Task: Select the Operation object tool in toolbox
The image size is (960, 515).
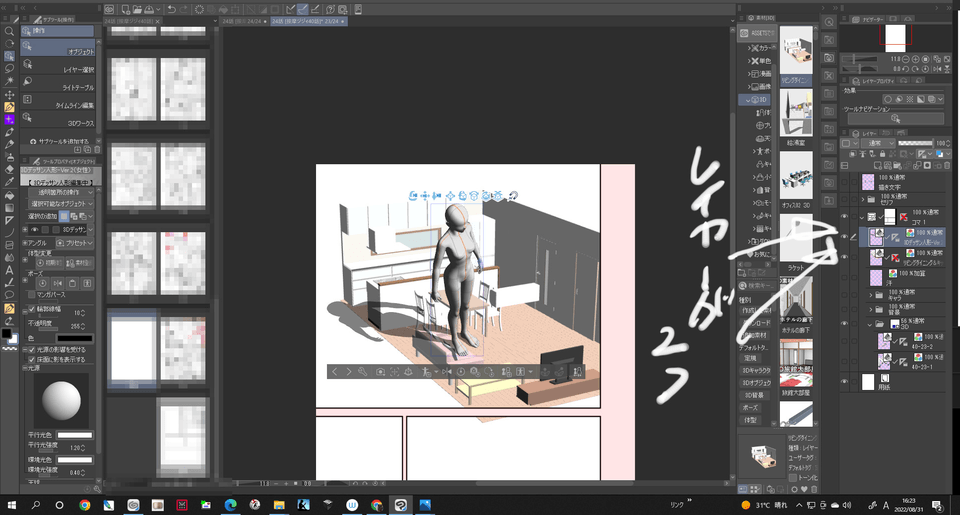Action: 9,56
